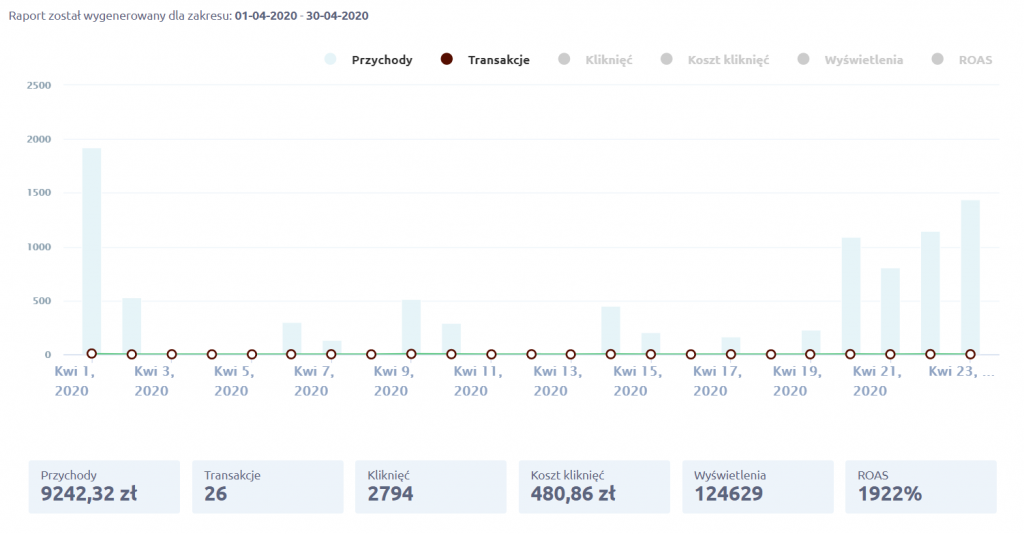Viewport: 1024px width, 534px height.
Task: Select the Kliknięć summary card showing 2794
Action: pos(431,486)
